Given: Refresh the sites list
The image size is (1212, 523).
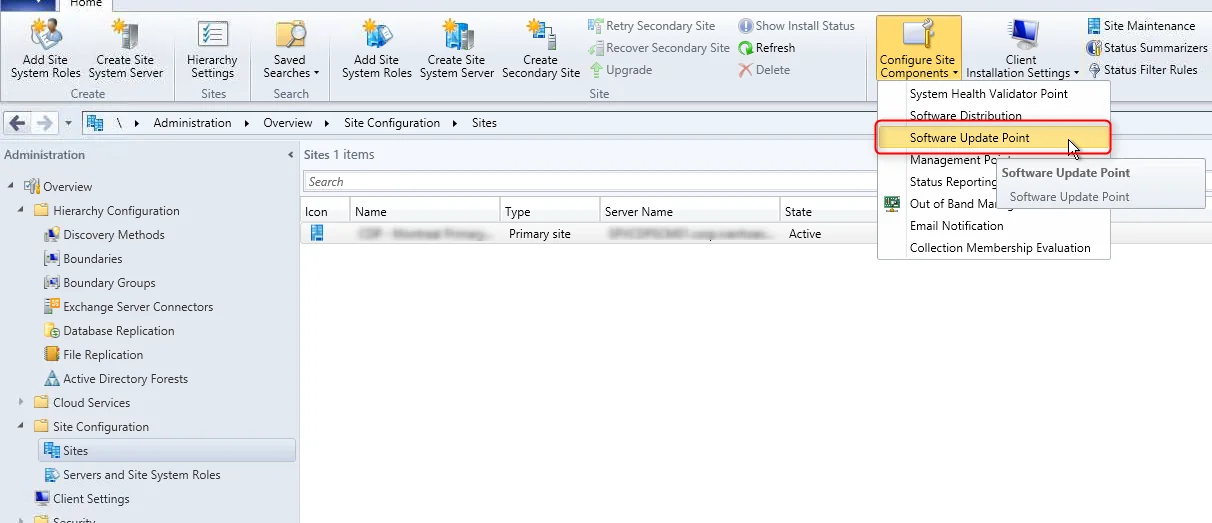Looking at the screenshot, I should tap(767, 48).
